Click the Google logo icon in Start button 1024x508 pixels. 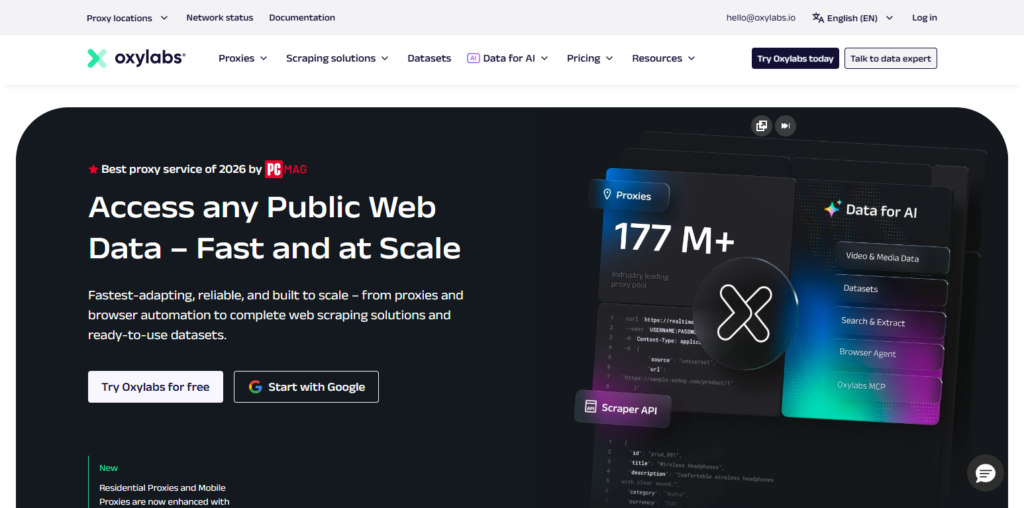pyautogui.click(x=255, y=387)
